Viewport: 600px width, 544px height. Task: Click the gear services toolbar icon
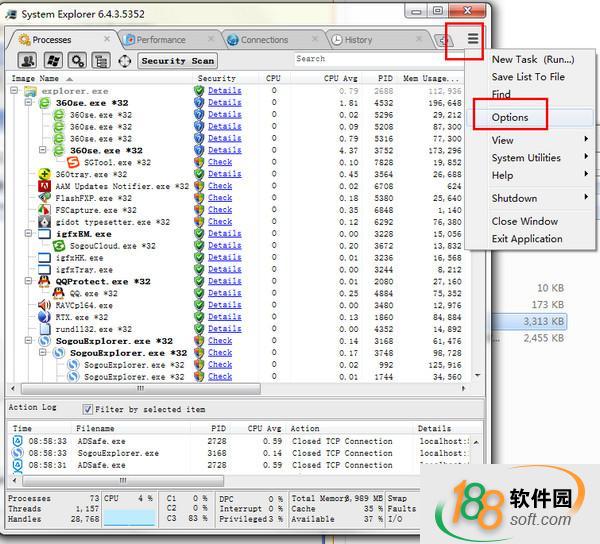(x=77, y=61)
